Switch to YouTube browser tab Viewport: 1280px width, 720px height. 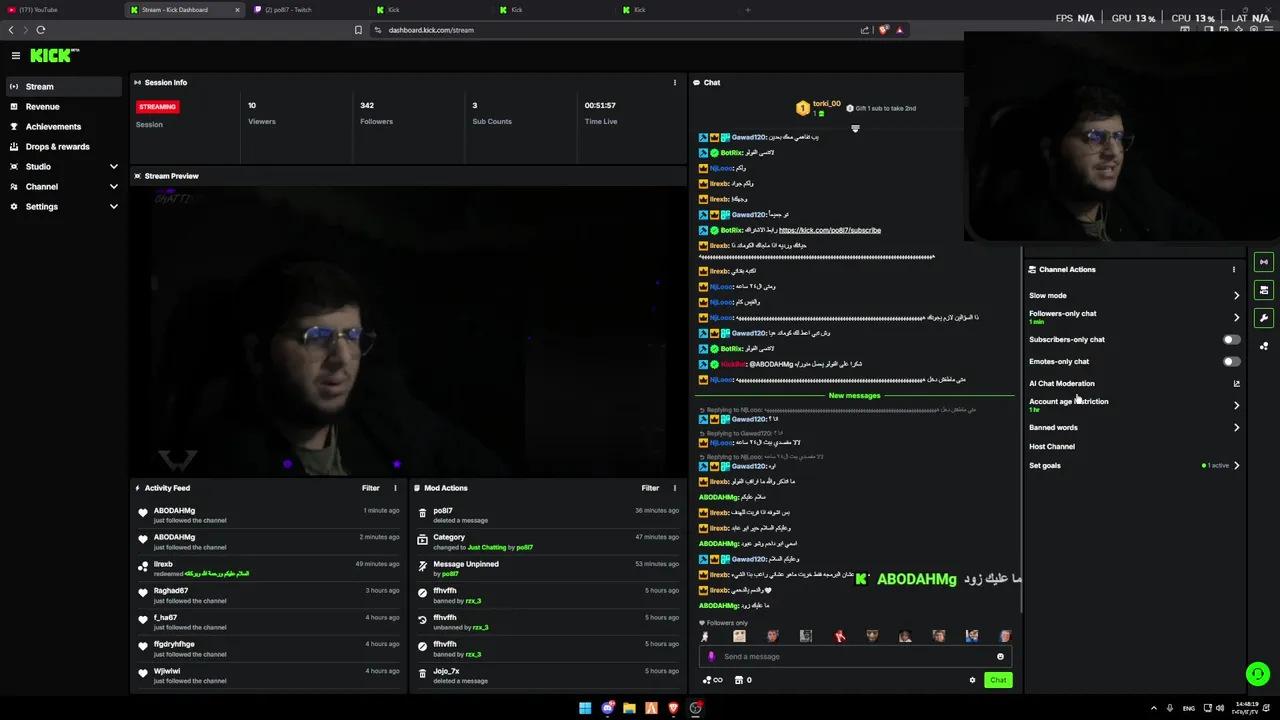pyautogui.click(x=60, y=10)
